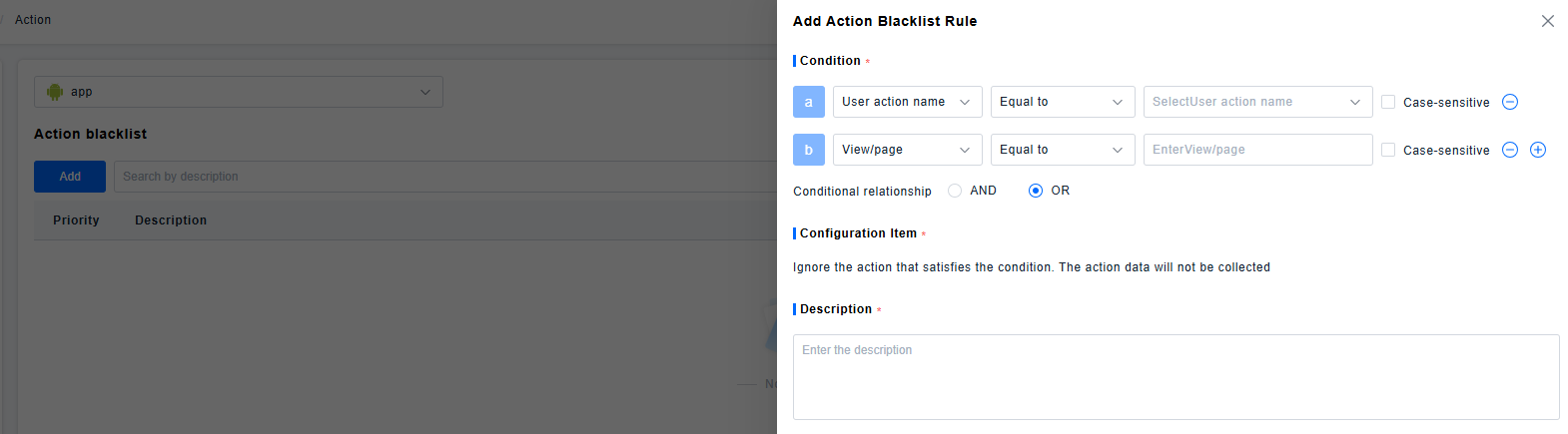
Task: Click the Android app icon
Action: pyautogui.click(x=55, y=92)
